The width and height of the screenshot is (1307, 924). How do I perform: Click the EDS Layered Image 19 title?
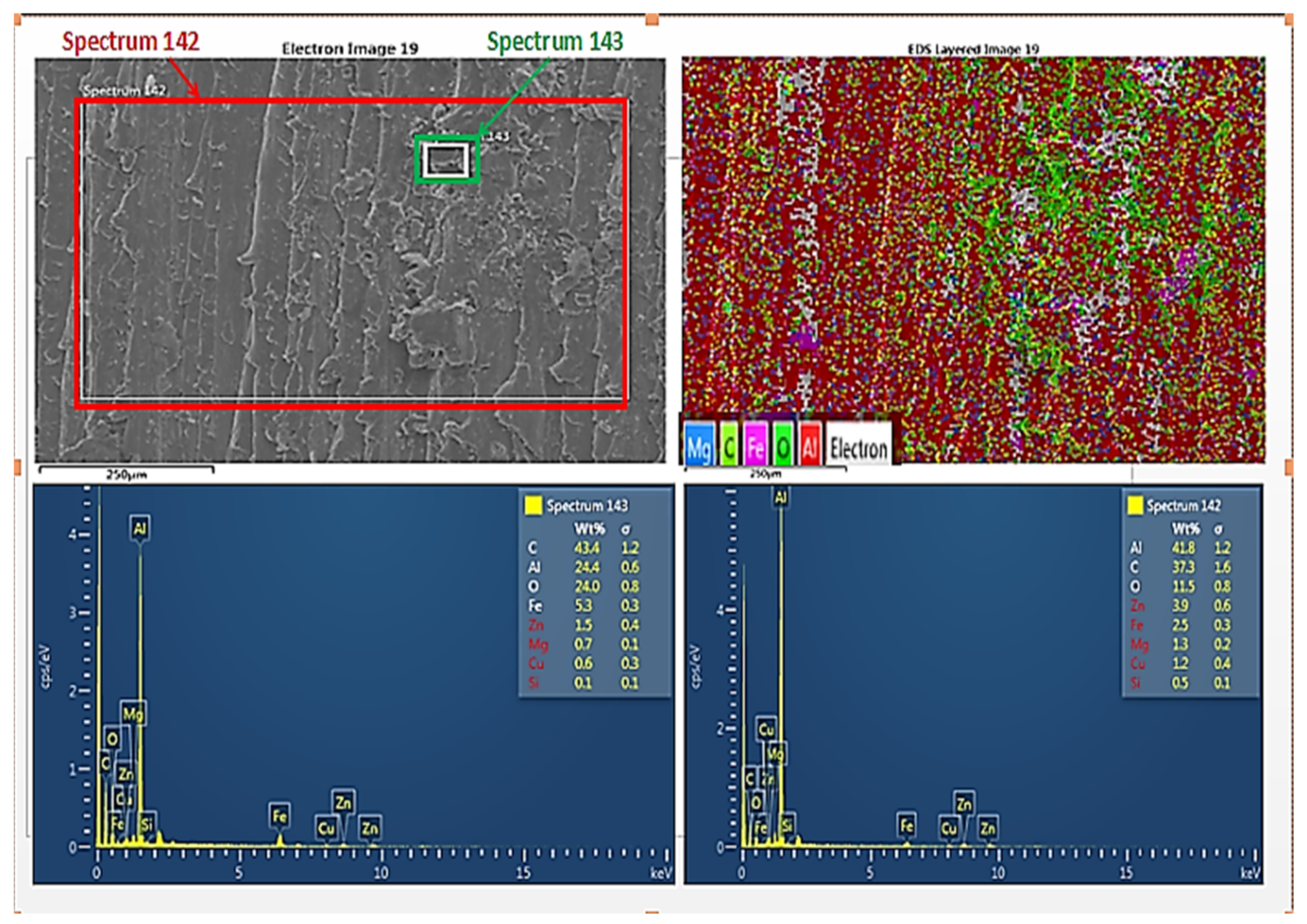972,49
